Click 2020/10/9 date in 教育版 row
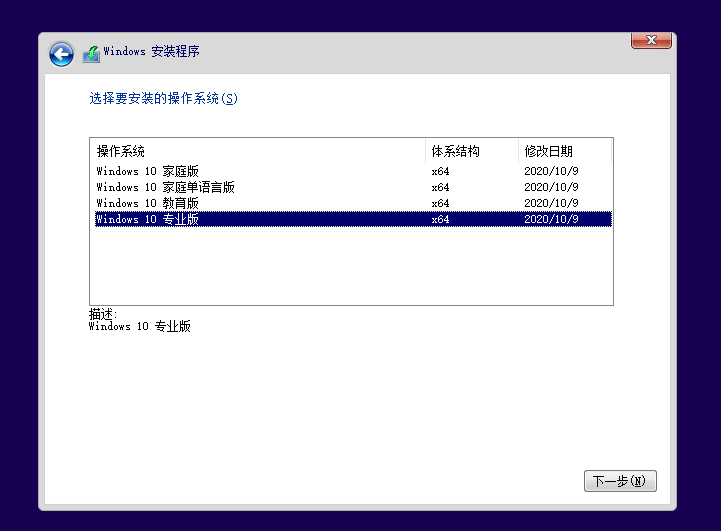This screenshot has width=721, height=531. pyautogui.click(x=551, y=203)
